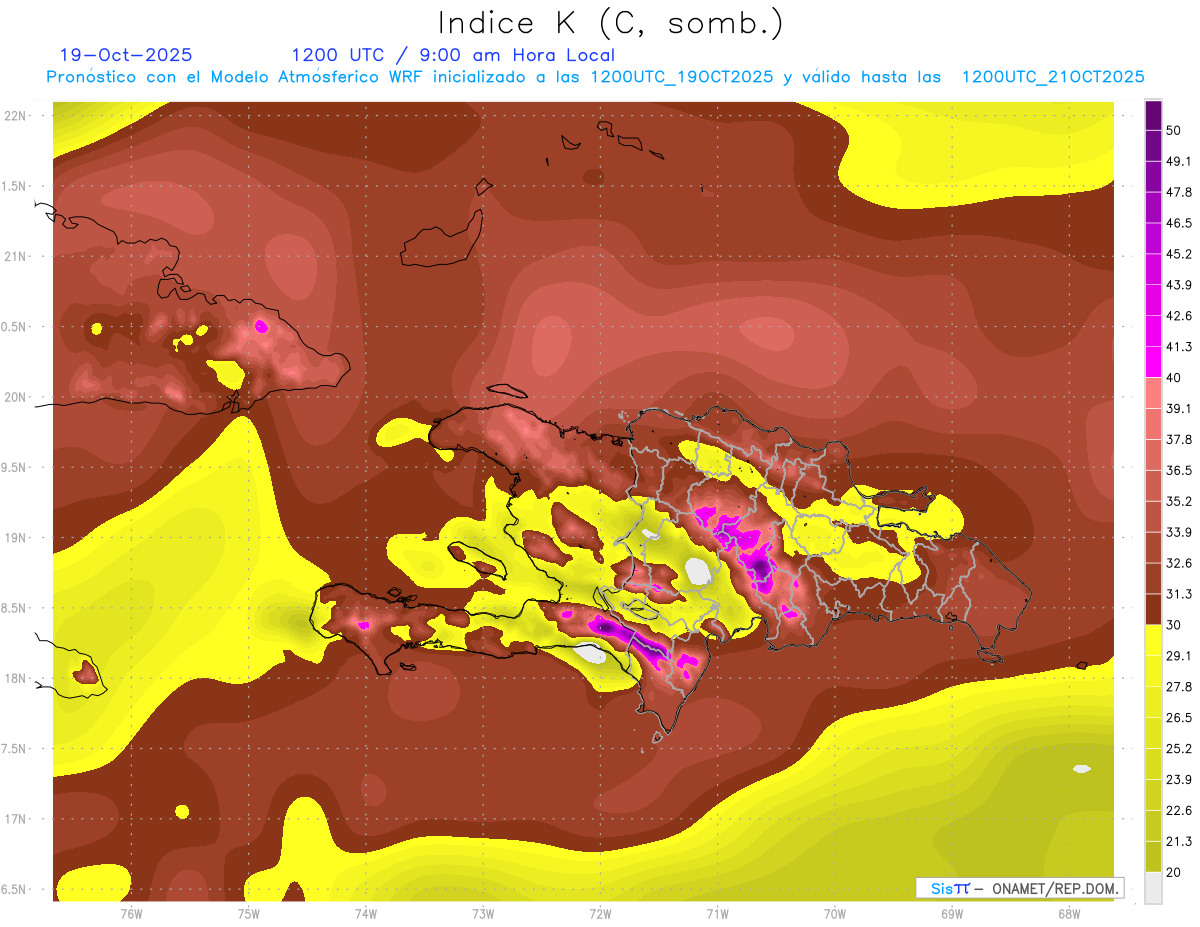Viewport: 1200px width, 927px height.
Task: Click the WRF model forecast validity subtitle
Action: 595,77
